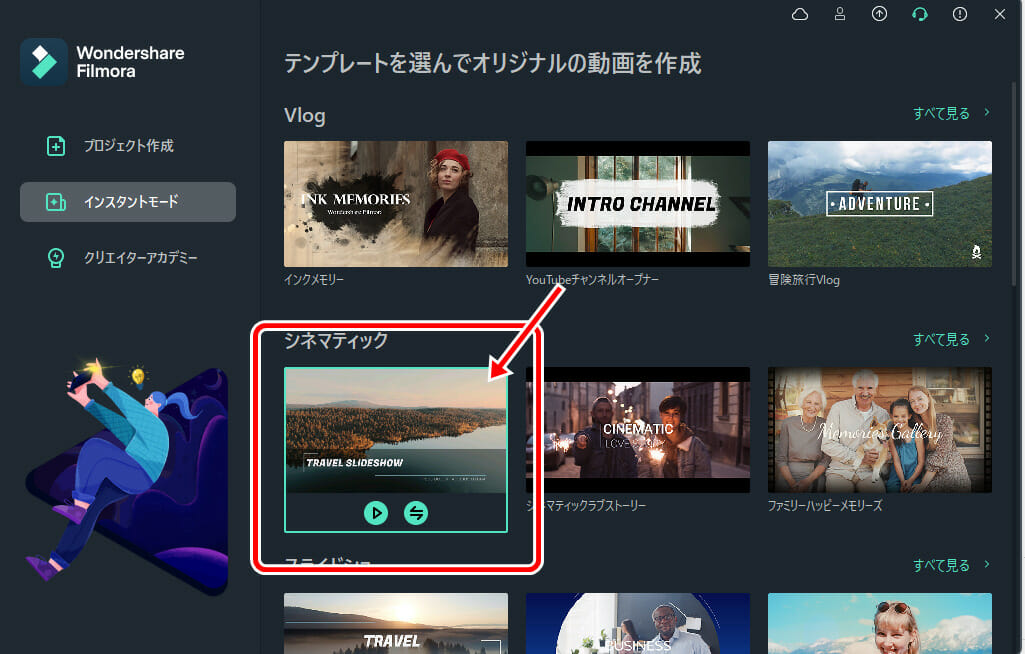Open the Ink Memories template thumbnail
Viewport: 1025px width, 654px height.
point(395,204)
